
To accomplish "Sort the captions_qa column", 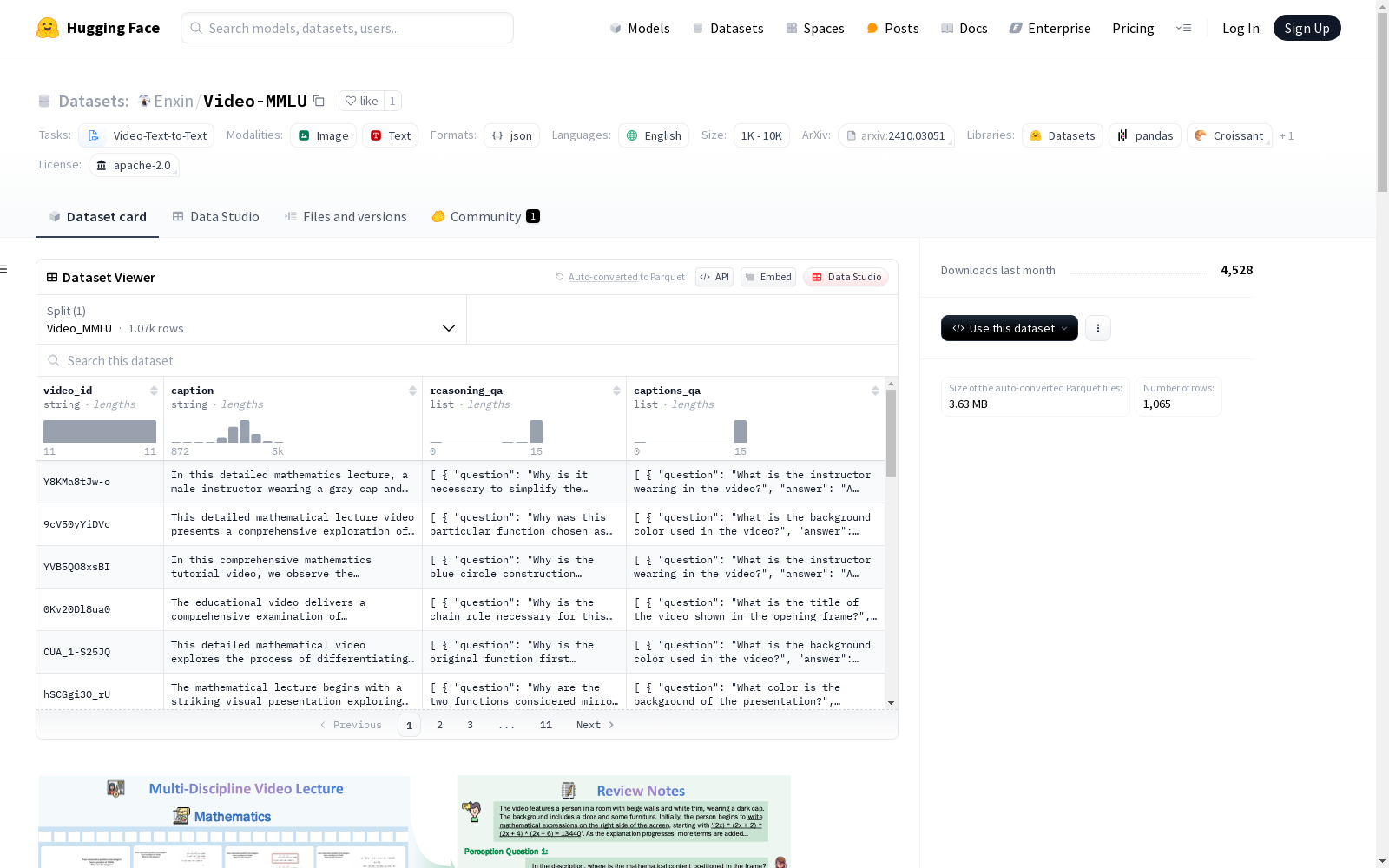I will coord(875,391).
